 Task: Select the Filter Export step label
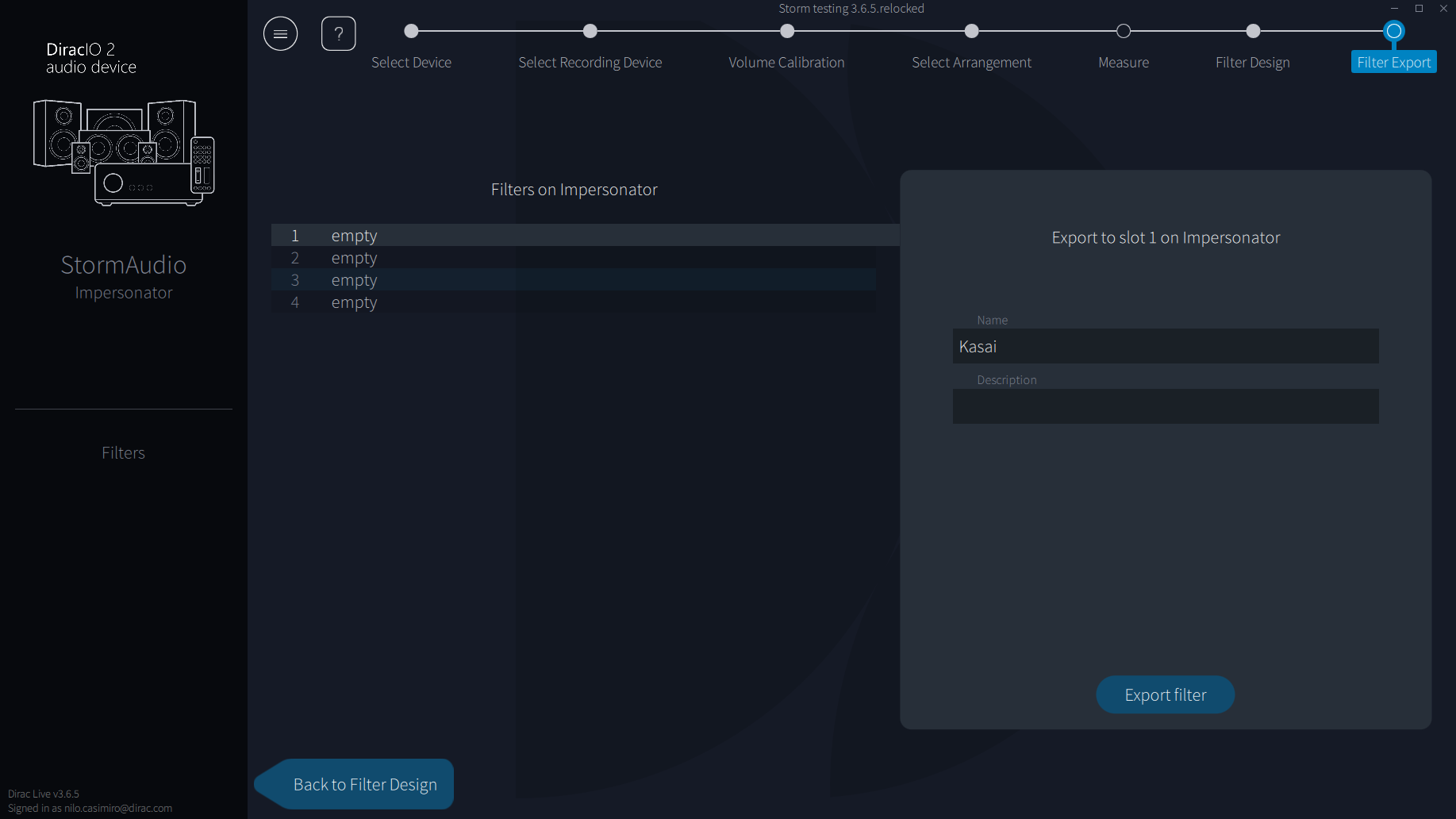pos(1393,62)
